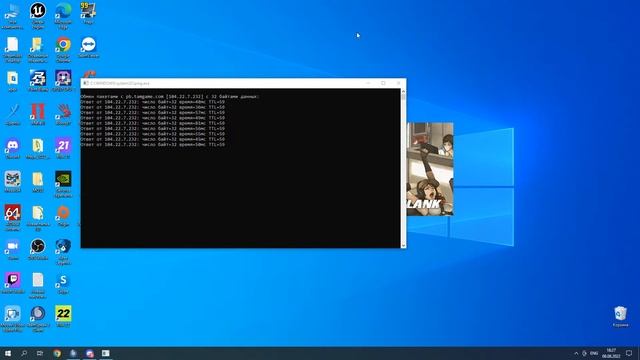This screenshot has width=640, height=360.
Task: Open taskbar Search
Action: pos(24,353)
